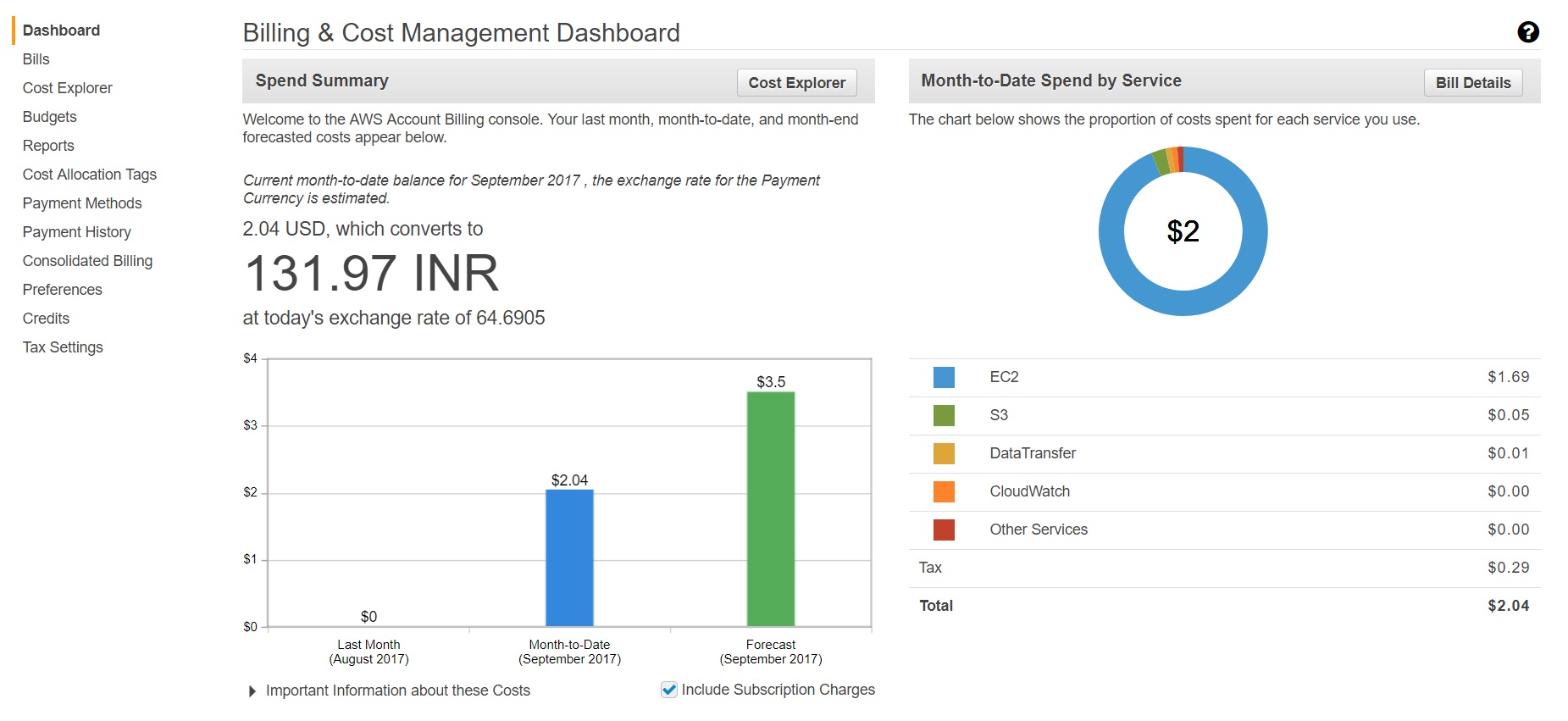Click the S3 service label

tap(999, 415)
